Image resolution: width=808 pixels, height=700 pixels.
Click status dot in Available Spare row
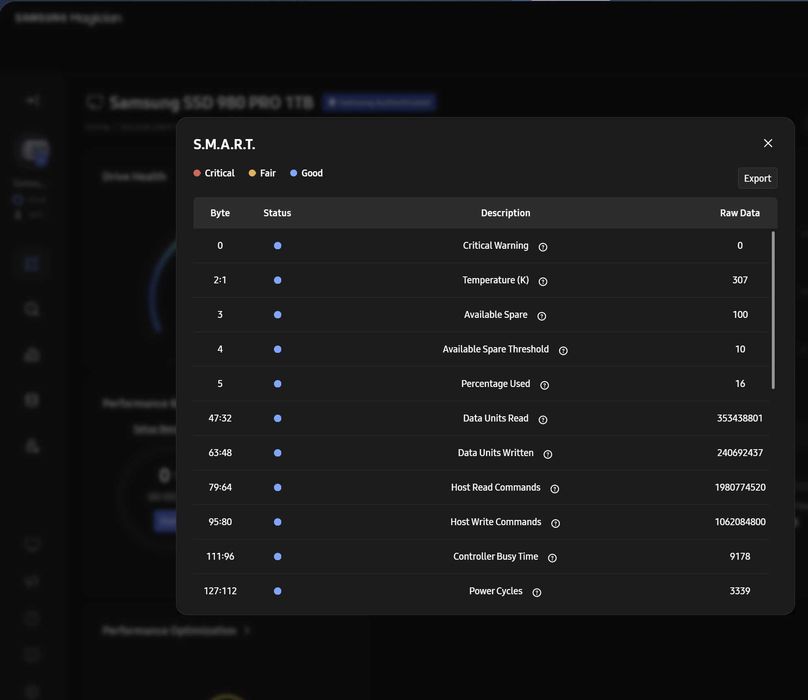point(277,315)
